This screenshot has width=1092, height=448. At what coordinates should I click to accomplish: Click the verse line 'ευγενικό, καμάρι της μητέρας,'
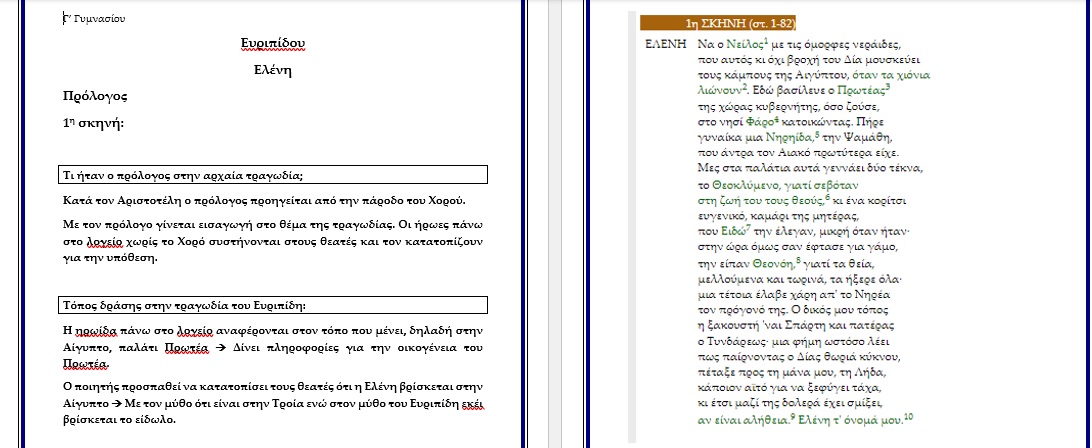coord(779,216)
